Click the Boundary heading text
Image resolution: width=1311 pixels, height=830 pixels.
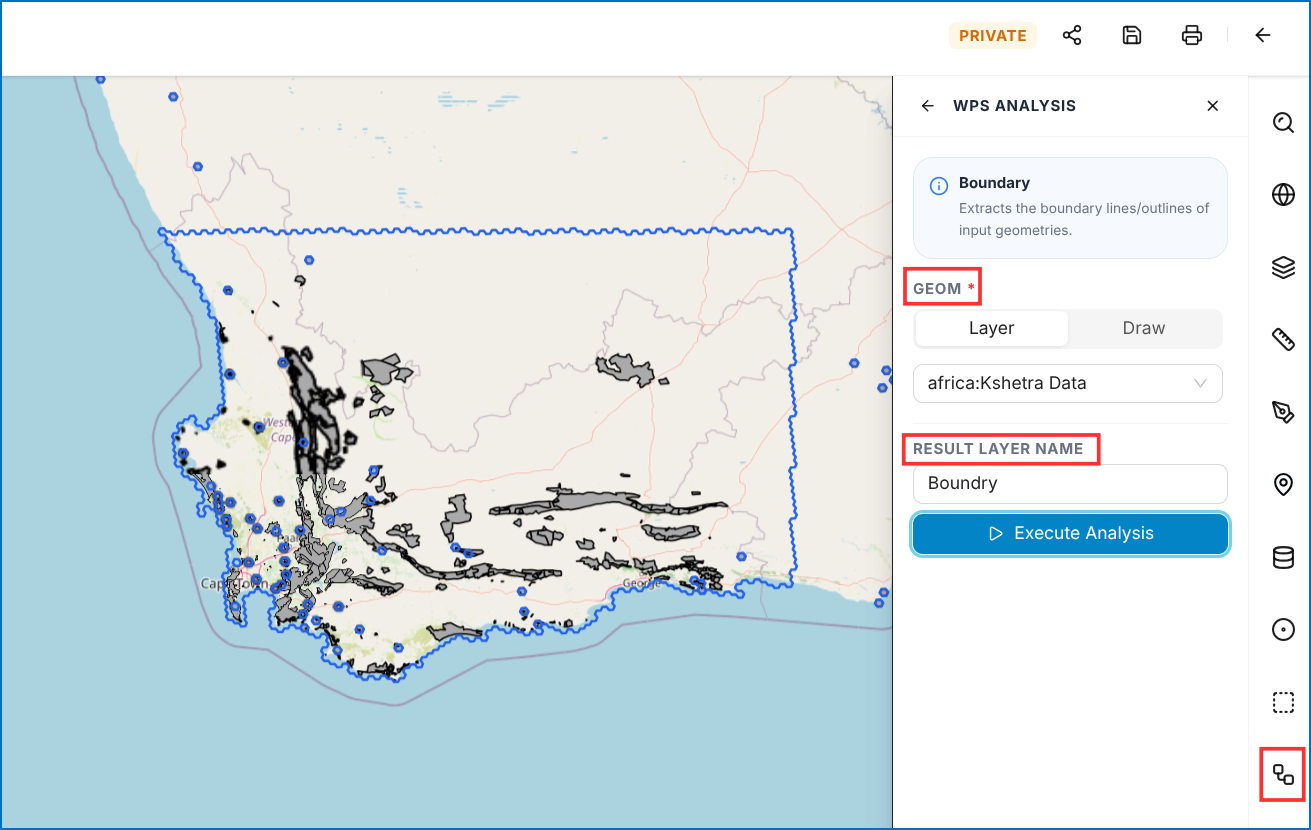pos(994,183)
